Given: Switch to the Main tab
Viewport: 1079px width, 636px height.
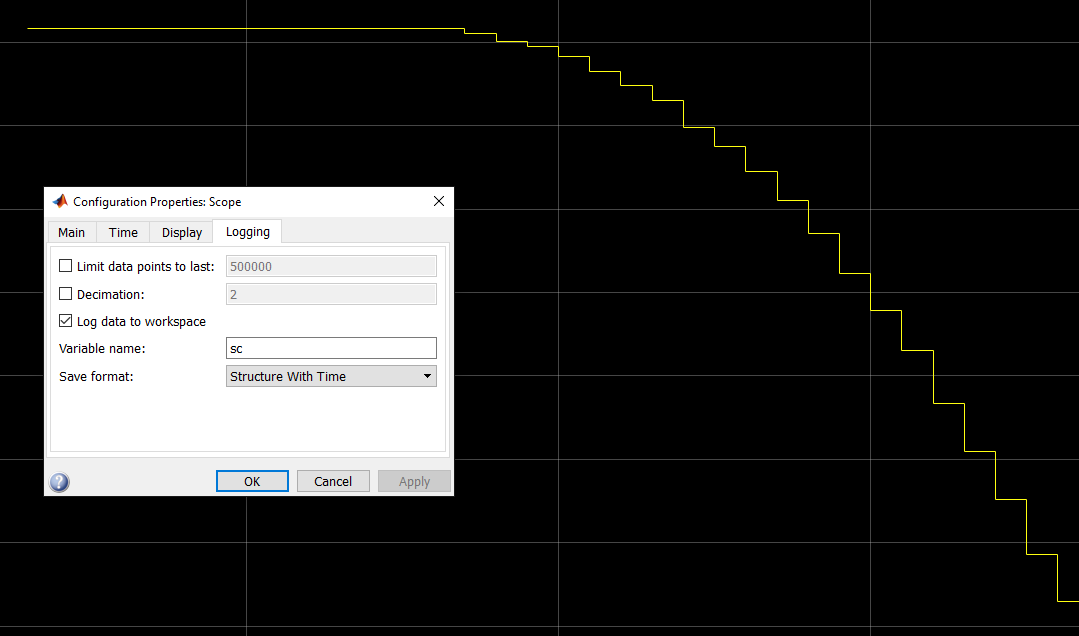Looking at the screenshot, I should tap(71, 232).
